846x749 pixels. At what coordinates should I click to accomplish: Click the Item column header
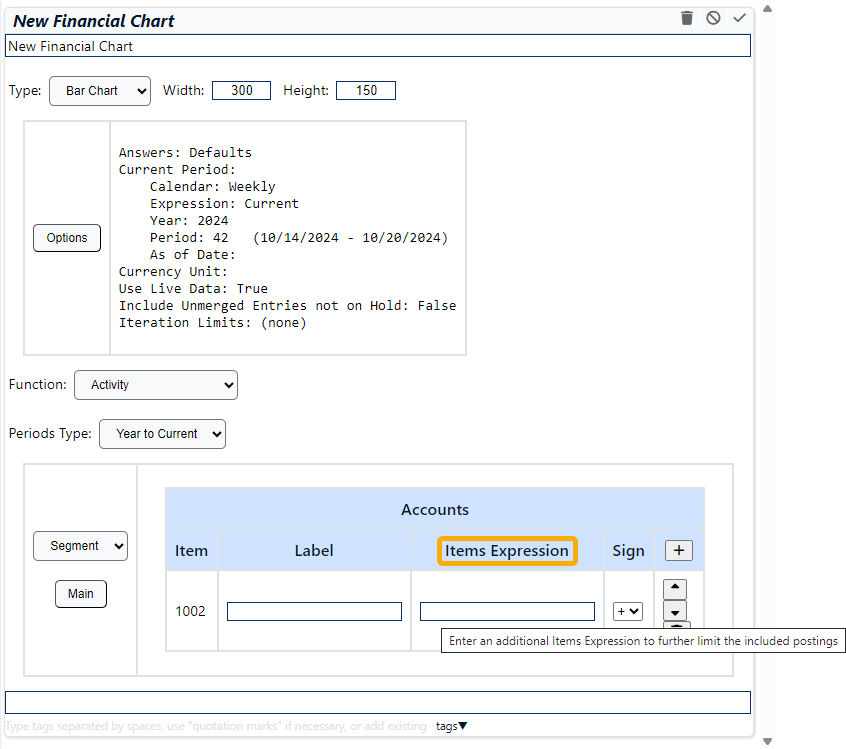191,550
